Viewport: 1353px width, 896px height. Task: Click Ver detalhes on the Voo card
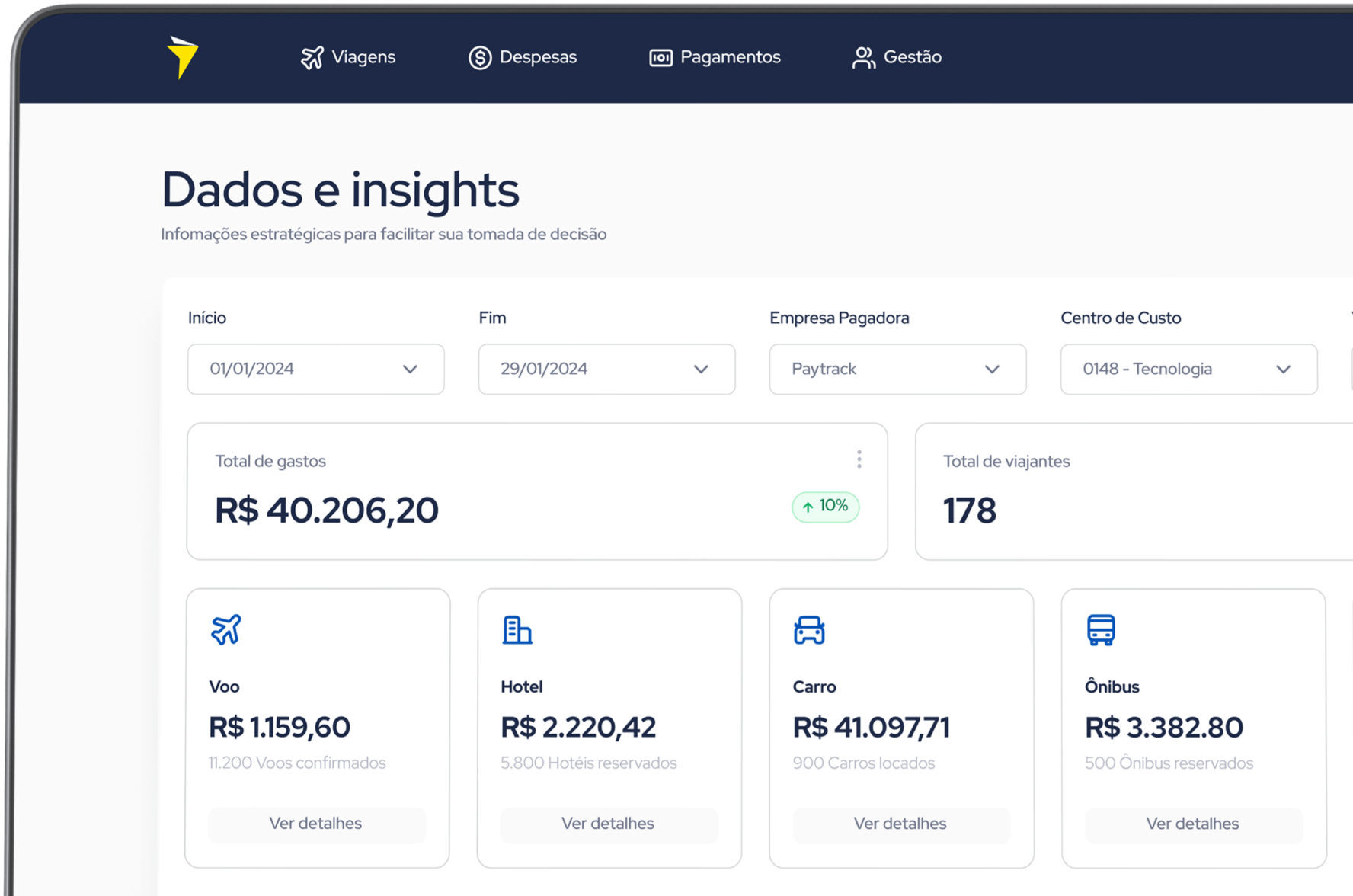click(x=316, y=824)
